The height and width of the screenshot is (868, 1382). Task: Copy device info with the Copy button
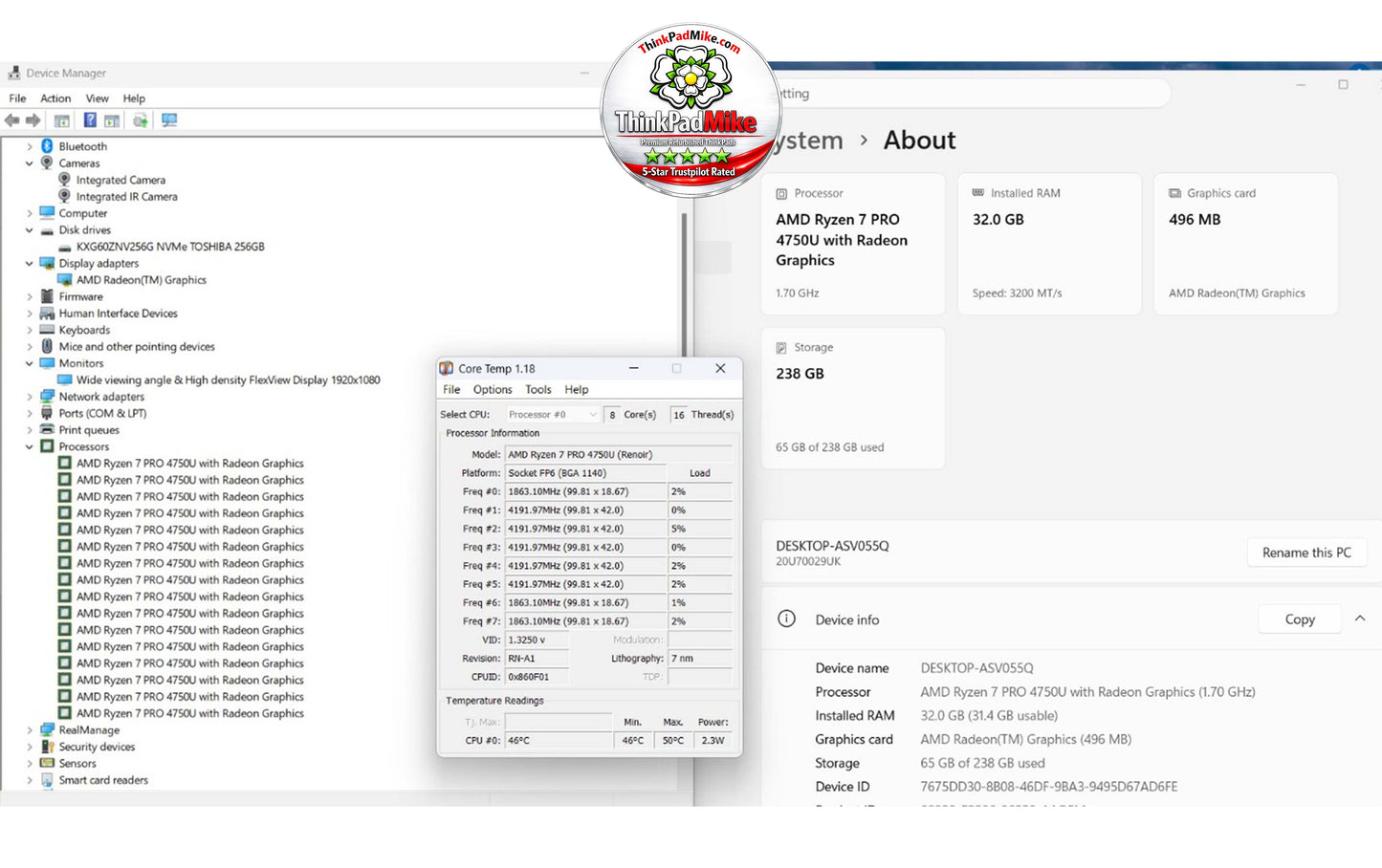point(1300,619)
